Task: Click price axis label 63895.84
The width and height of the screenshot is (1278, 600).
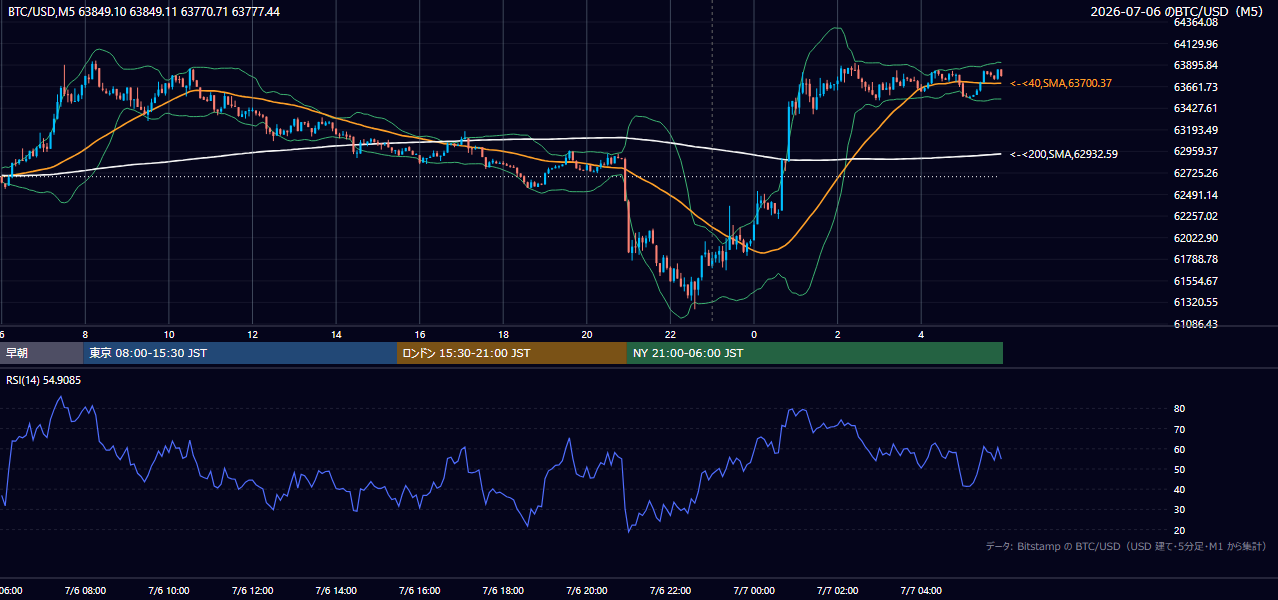Action: [x=1195, y=65]
